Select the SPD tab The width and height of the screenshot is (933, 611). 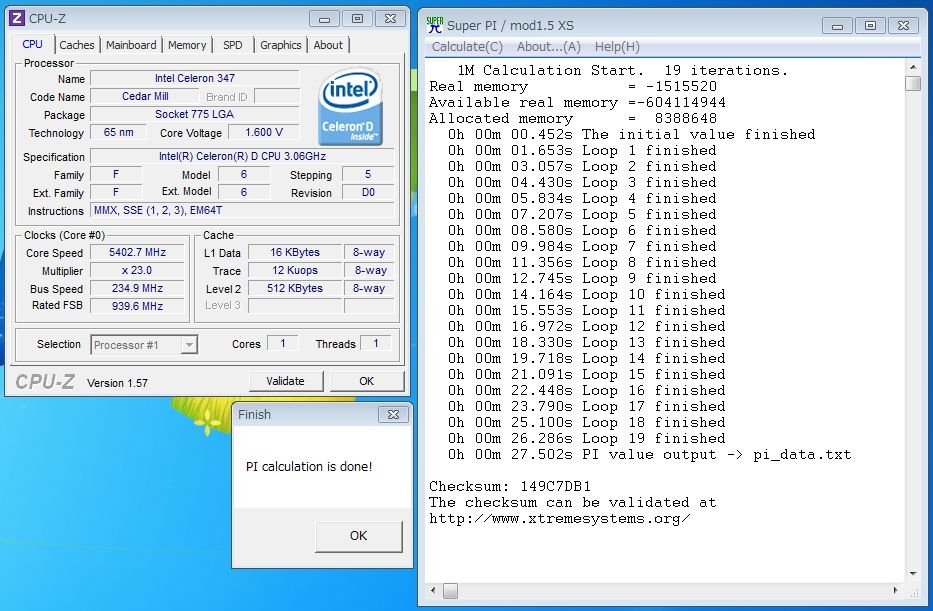tap(232, 45)
